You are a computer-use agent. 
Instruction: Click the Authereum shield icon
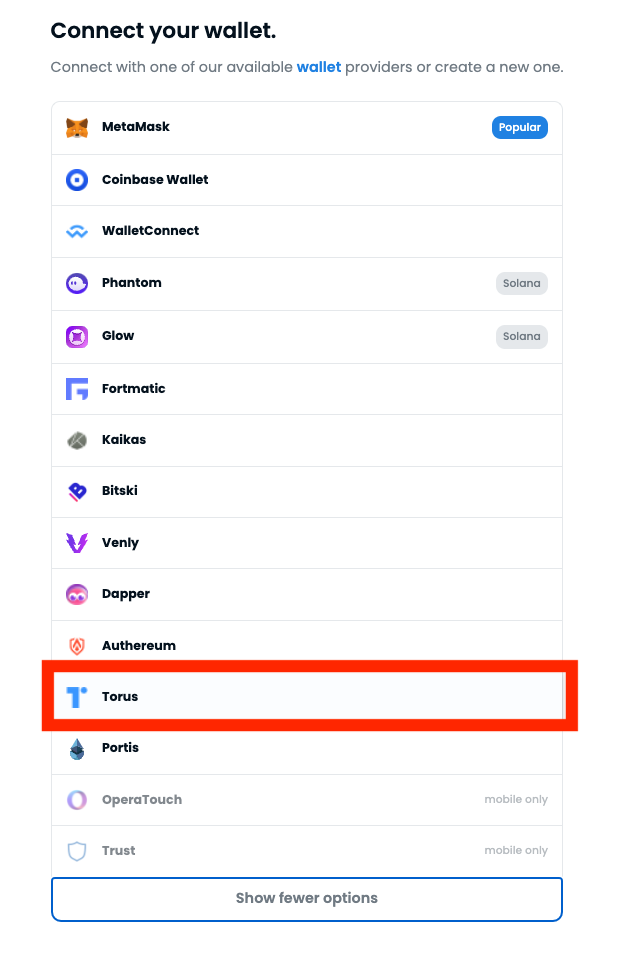pyautogui.click(x=76, y=646)
